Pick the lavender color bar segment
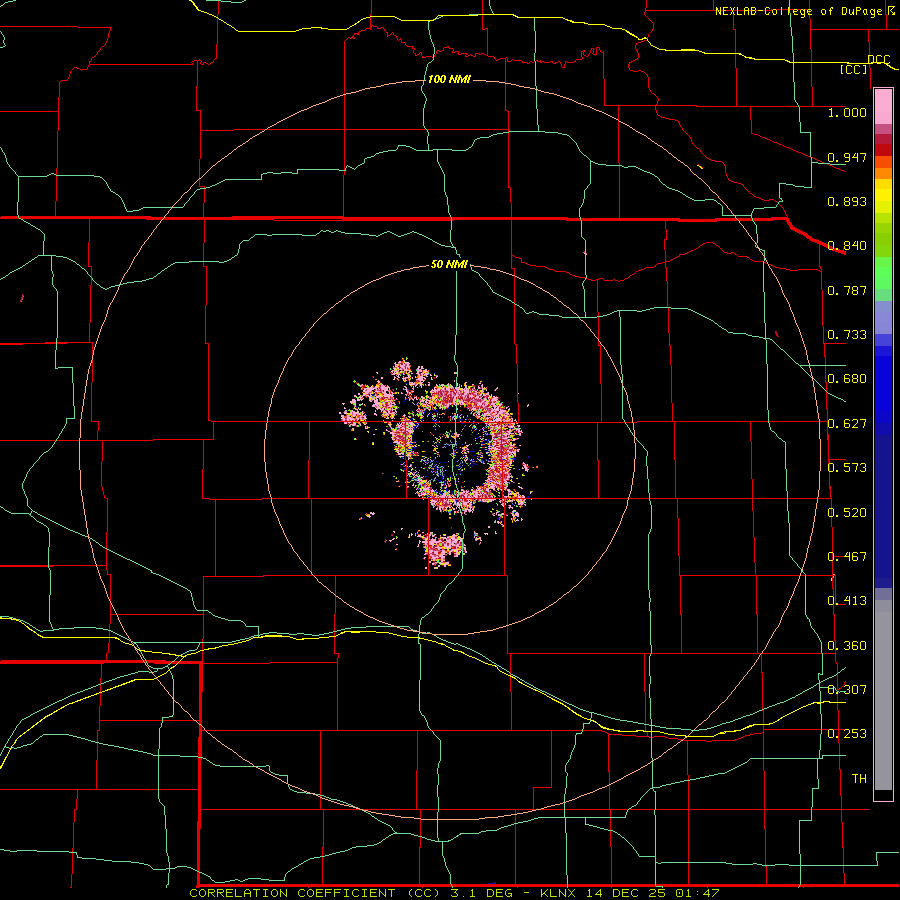The width and height of the screenshot is (900, 900). 883,318
